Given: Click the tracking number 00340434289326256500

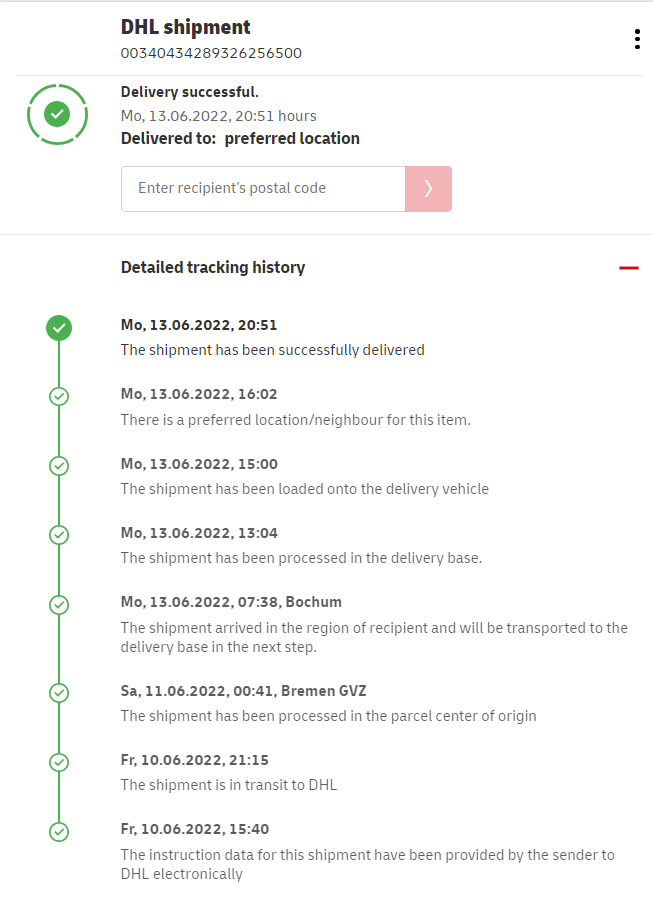Looking at the screenshot, I should click(211, 53).
